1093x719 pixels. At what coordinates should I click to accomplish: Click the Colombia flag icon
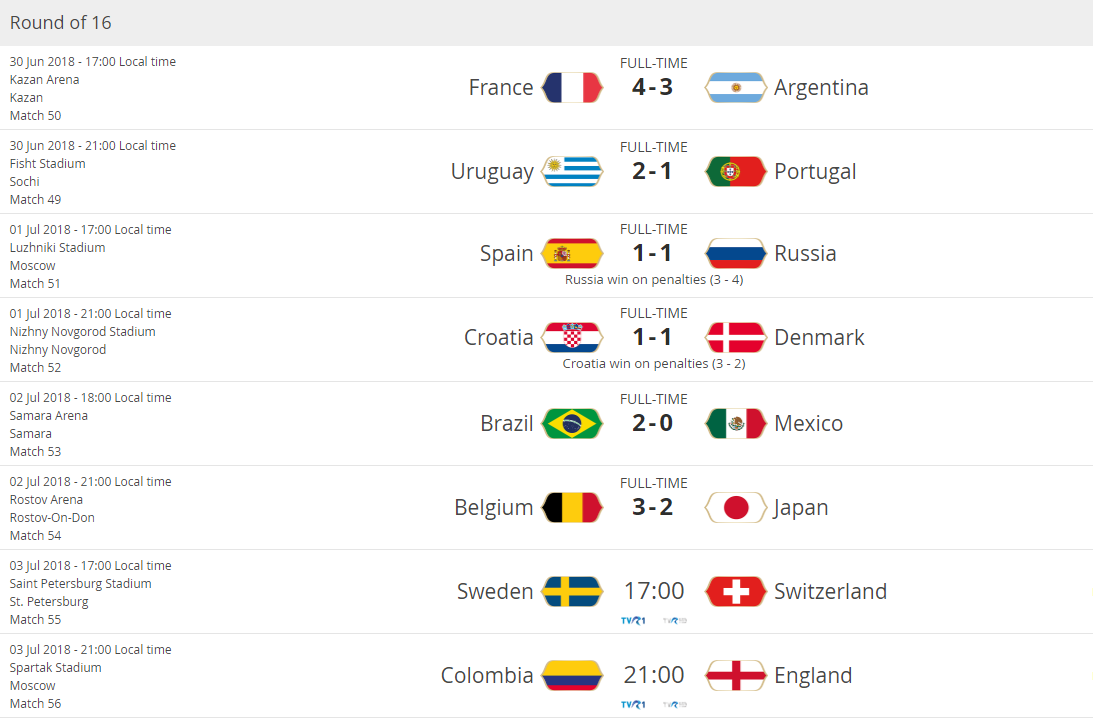point(572,676)
